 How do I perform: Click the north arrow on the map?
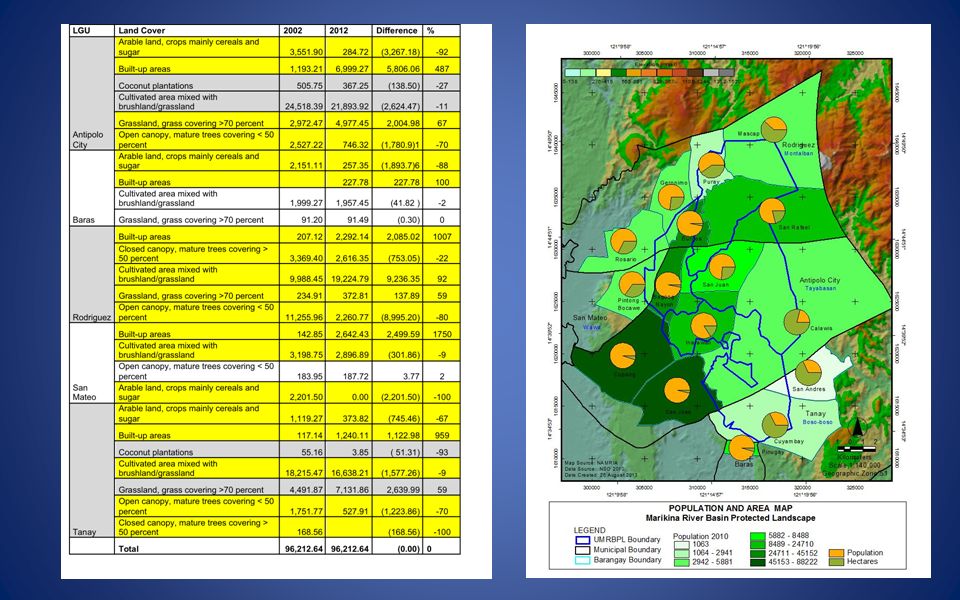(x=858, y=427)
